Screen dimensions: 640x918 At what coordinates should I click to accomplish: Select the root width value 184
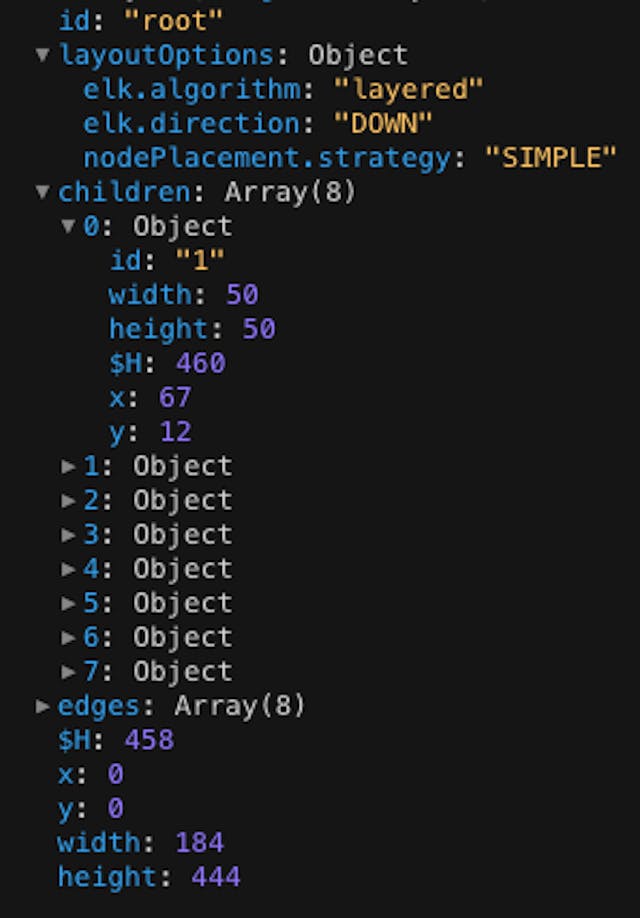pos(200,843)
